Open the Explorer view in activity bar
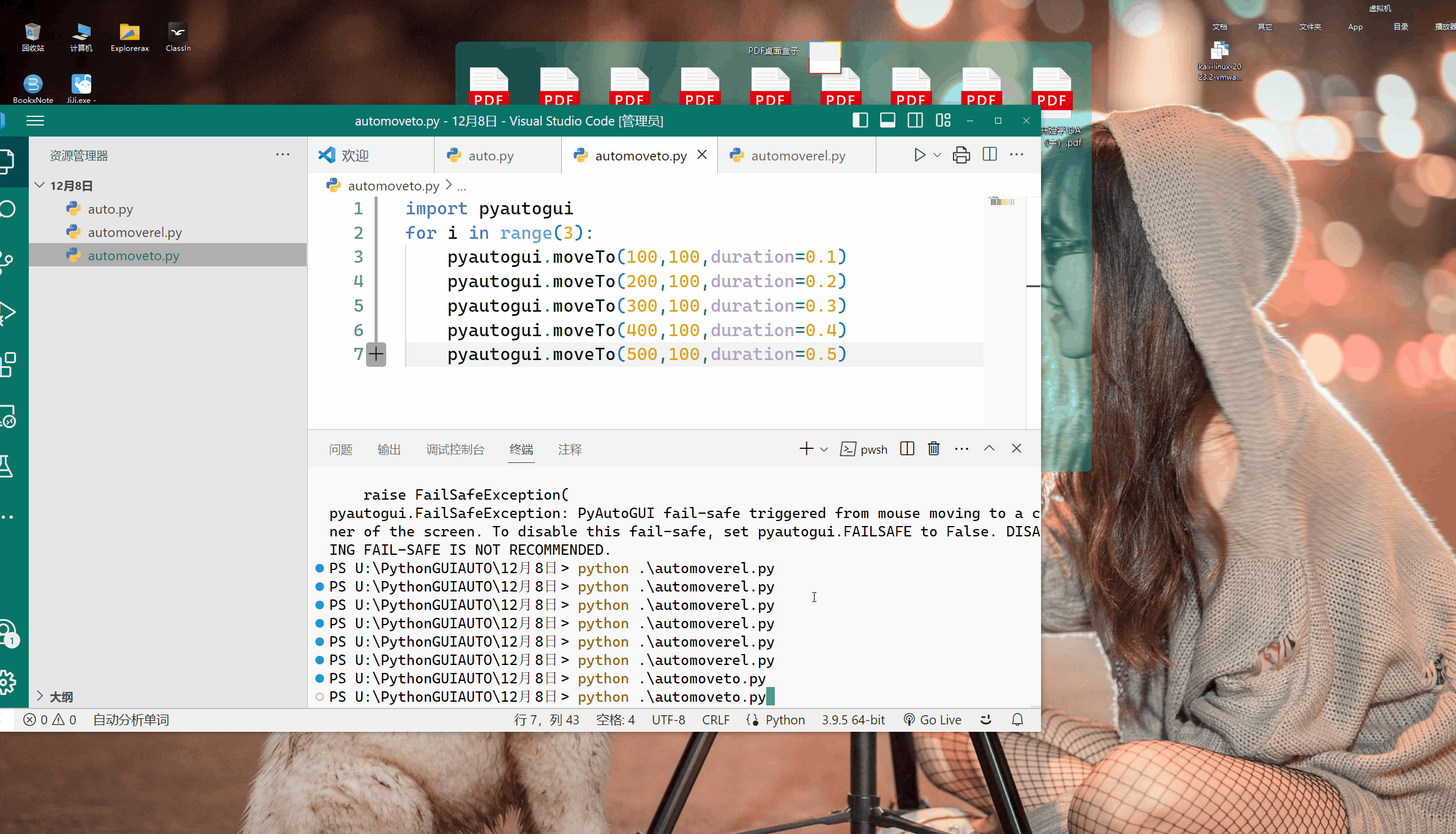The image size is (1456, 834). [7, 162]
